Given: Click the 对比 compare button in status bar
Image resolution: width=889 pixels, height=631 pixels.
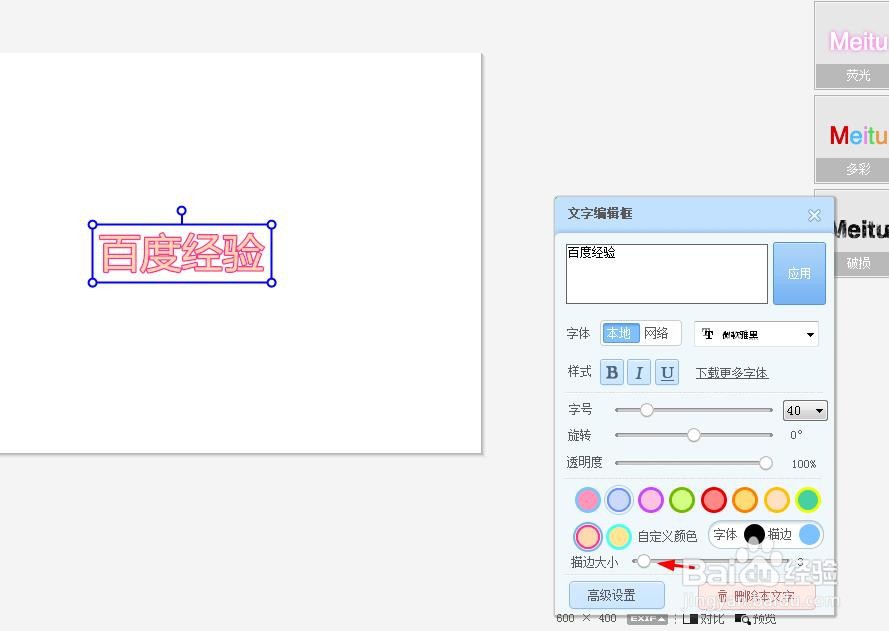Looking at the screenshot, I should (704, 619).
